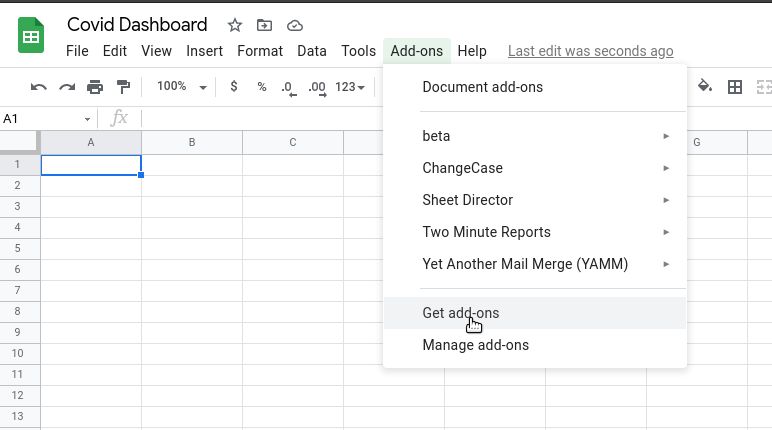The image size is (772, 430).
Task: Star the Covid Dashboard document
Action: (x=235, y=25)
